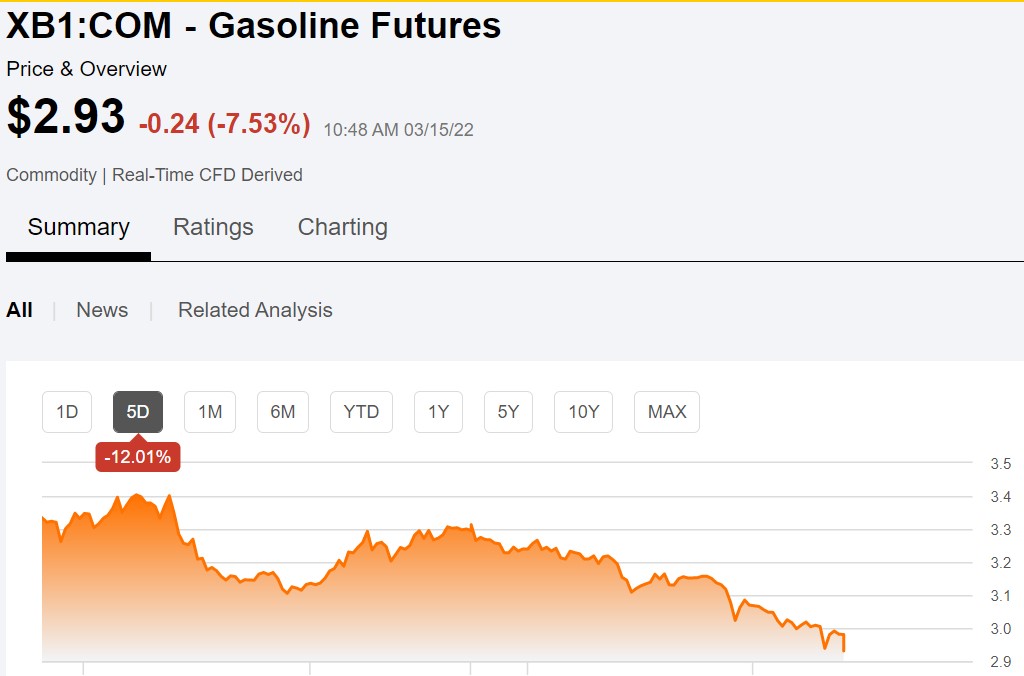Show the YTD price chart
The height and width of the screenshot is (676, 1024).
(x=361, y=412)
